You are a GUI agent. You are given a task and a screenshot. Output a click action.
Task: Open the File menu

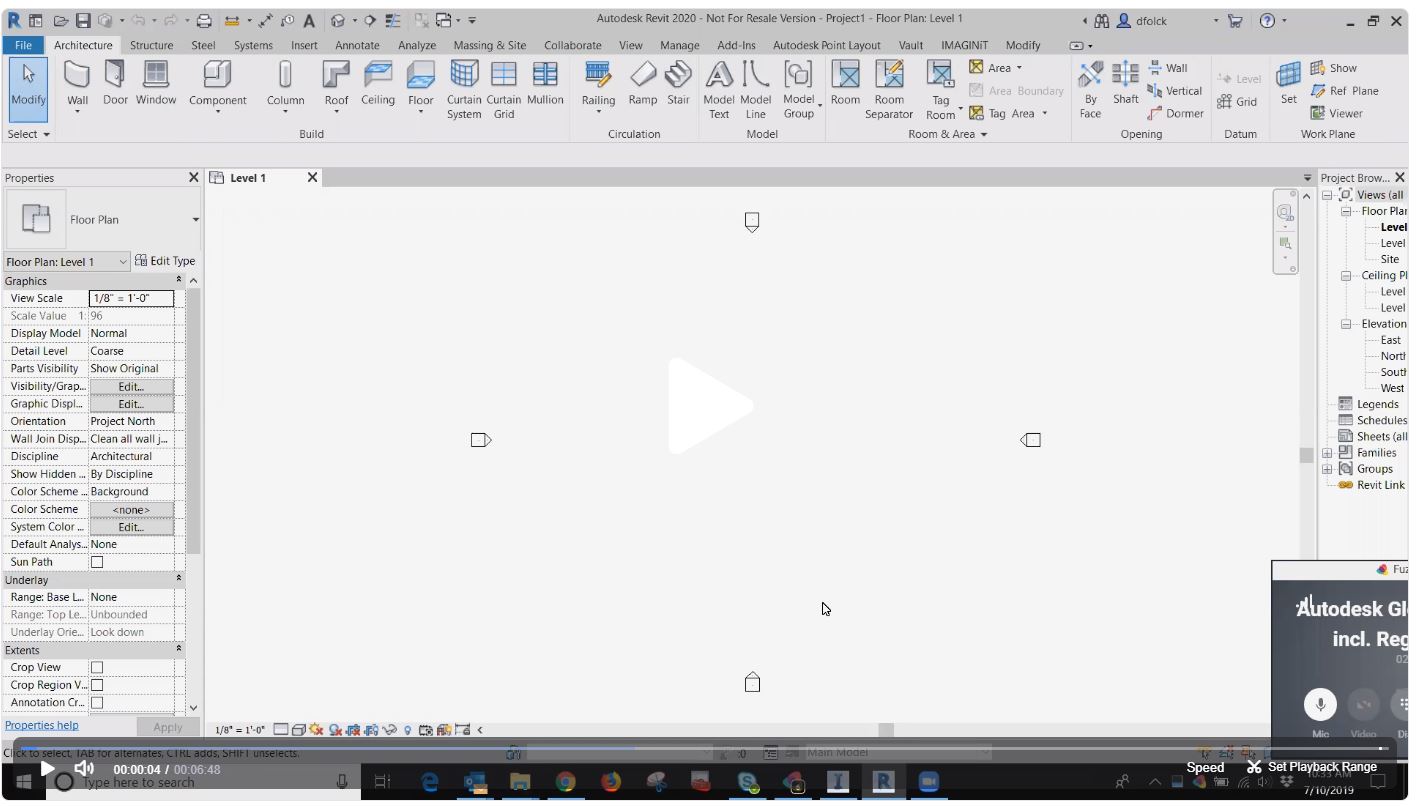[x=23, y=45]
